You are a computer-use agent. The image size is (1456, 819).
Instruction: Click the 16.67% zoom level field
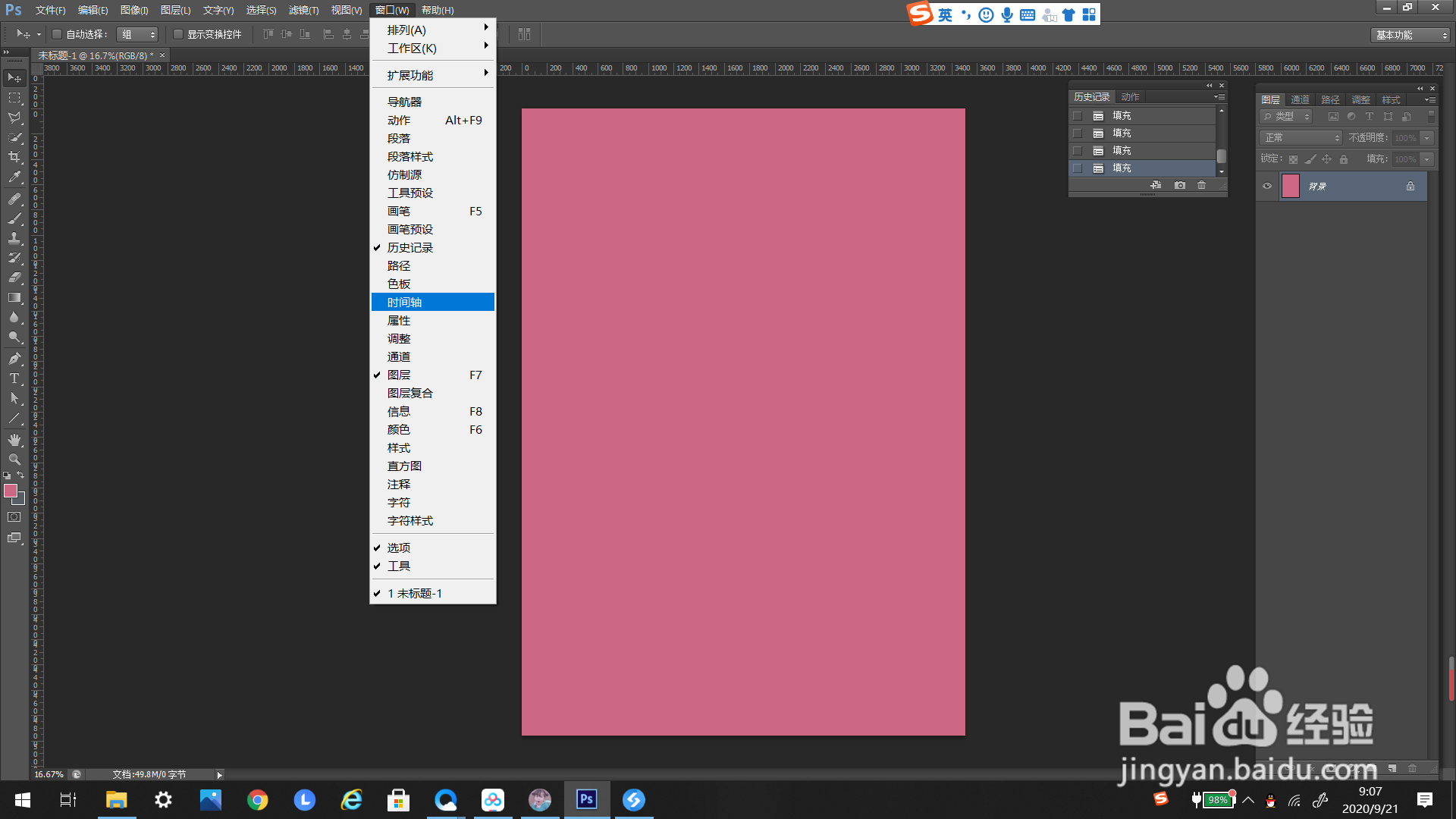pos(49,774)
